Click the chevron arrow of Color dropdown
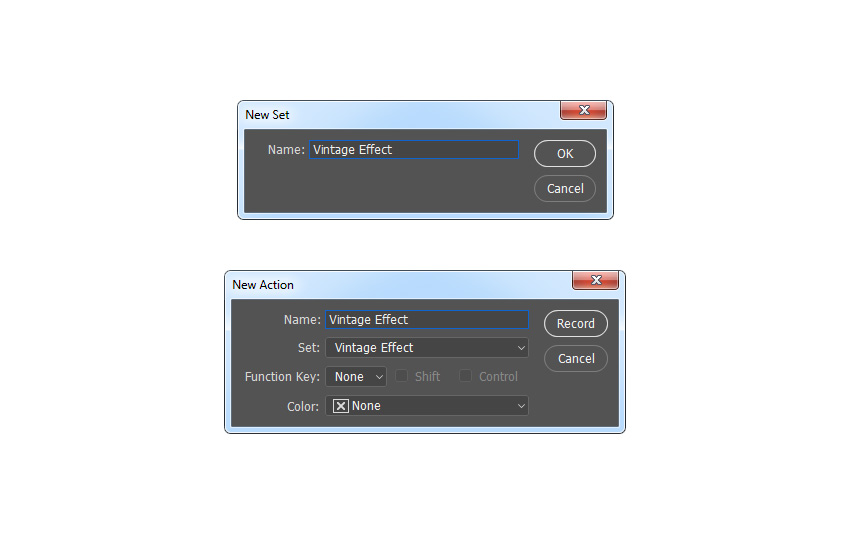This screenshot has width=850, height=534. click(x=521, y=406)
